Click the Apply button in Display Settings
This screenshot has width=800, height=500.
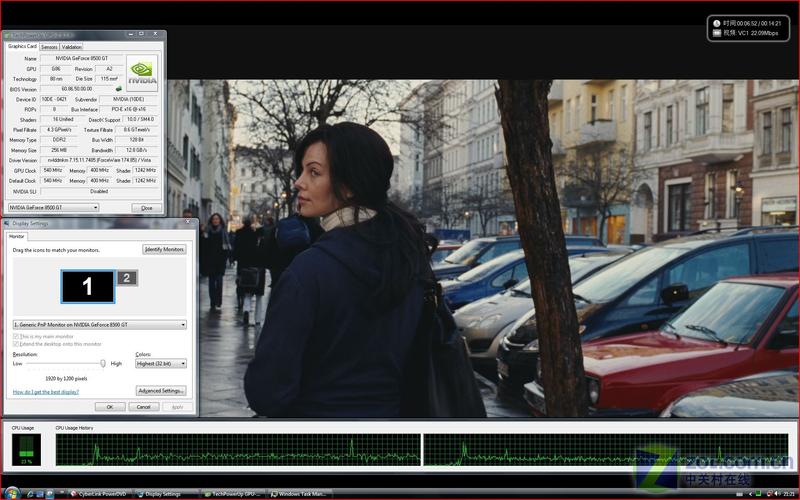pos(177,407)
